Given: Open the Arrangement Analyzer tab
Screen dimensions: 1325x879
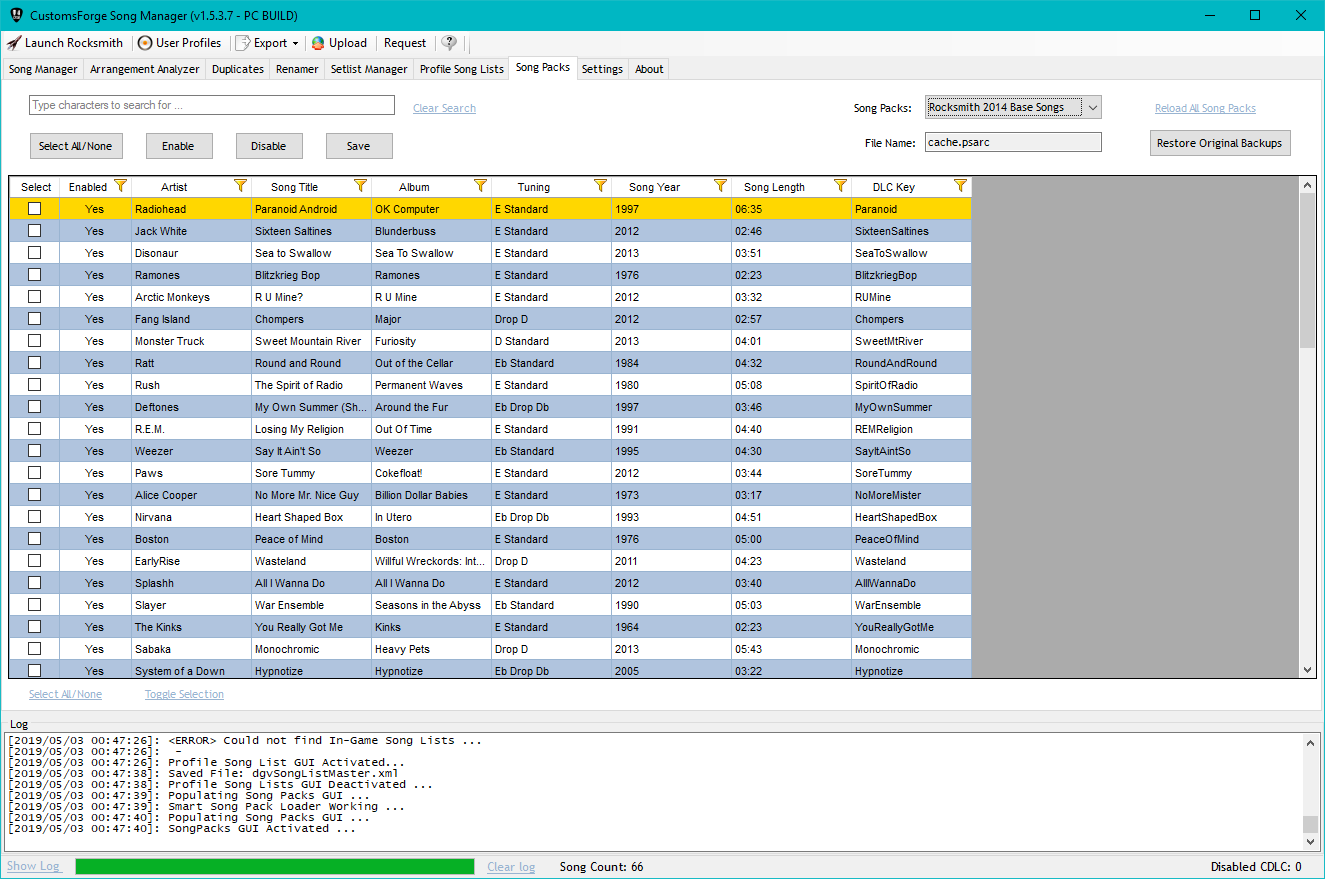Looking at the screenshot, I should 144,68.
